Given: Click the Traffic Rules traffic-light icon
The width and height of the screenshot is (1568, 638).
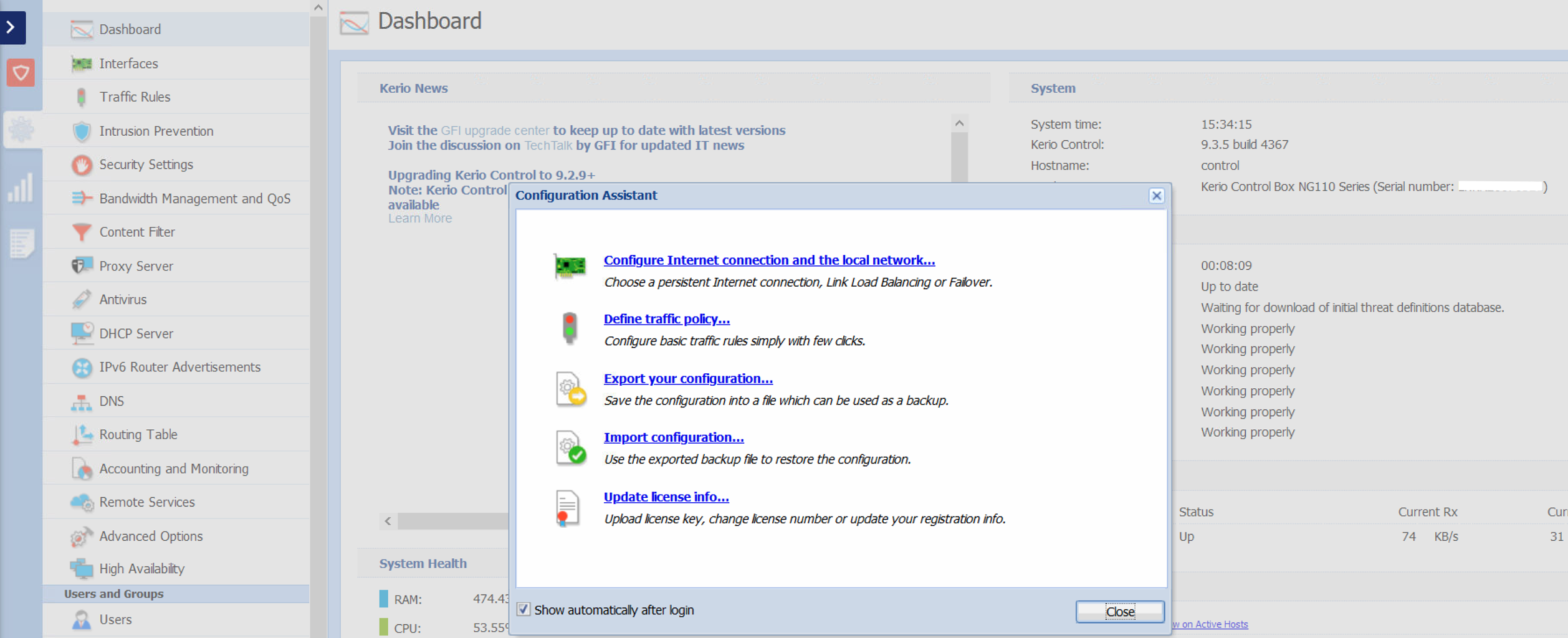Looking at the screenshot, I should tap(82, 97).
